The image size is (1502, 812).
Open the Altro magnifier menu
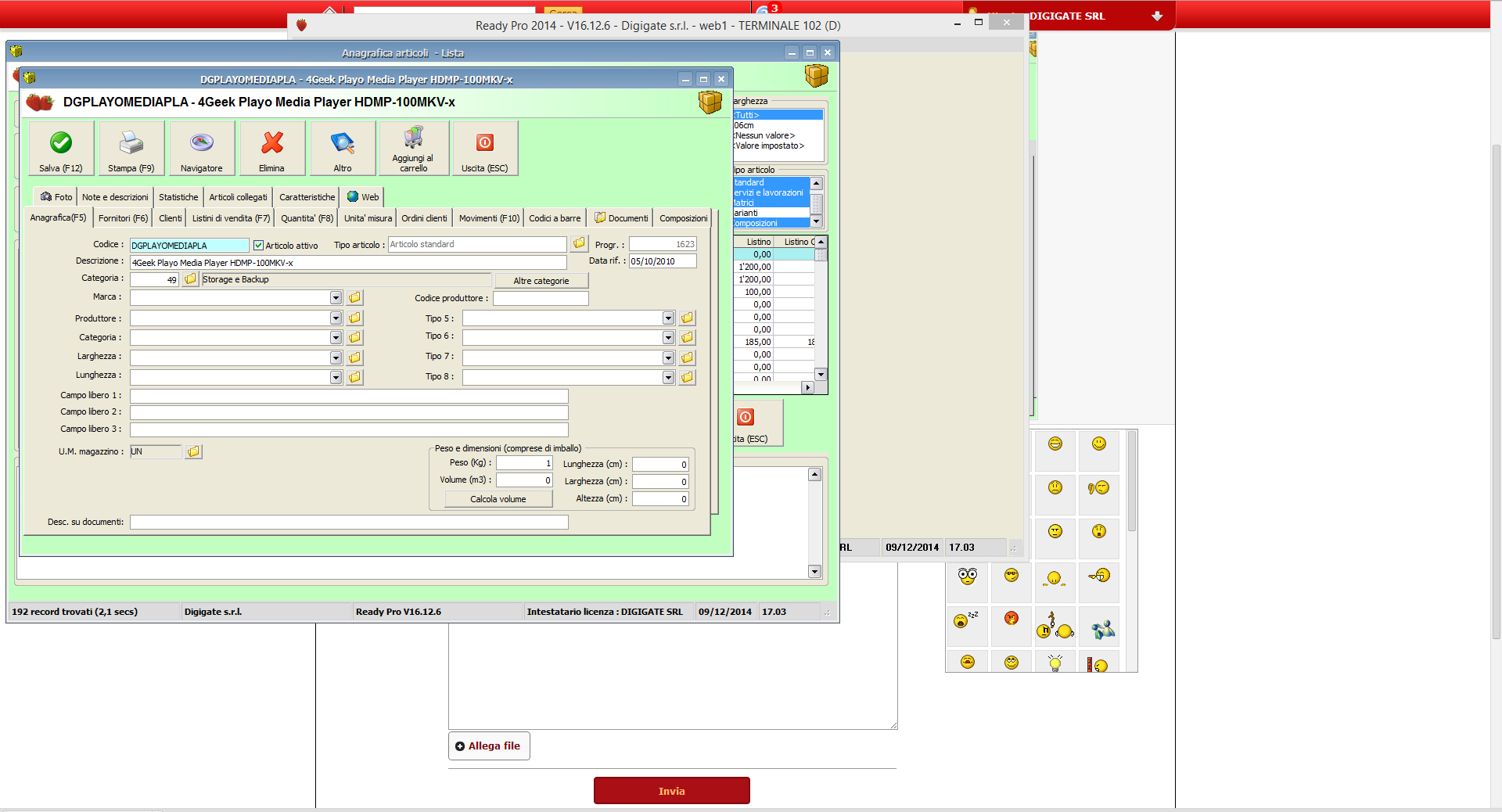coord(343,143)
